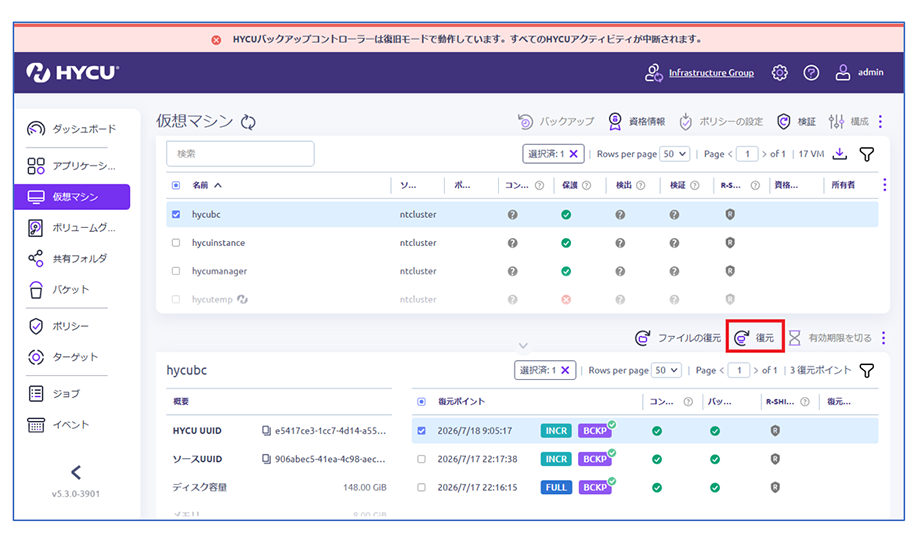This screenshot has height=550, width=920.
Task: Clear VM selection via 選択済: 1 X
Action: pos(574,154)
